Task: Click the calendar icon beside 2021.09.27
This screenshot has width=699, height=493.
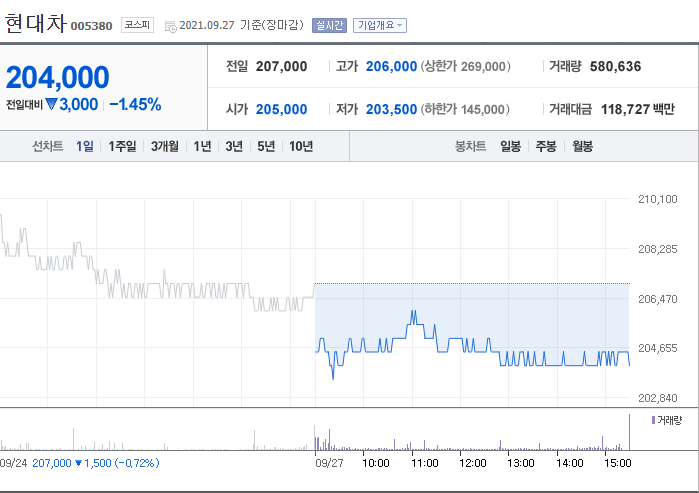Action: [170, 26]
